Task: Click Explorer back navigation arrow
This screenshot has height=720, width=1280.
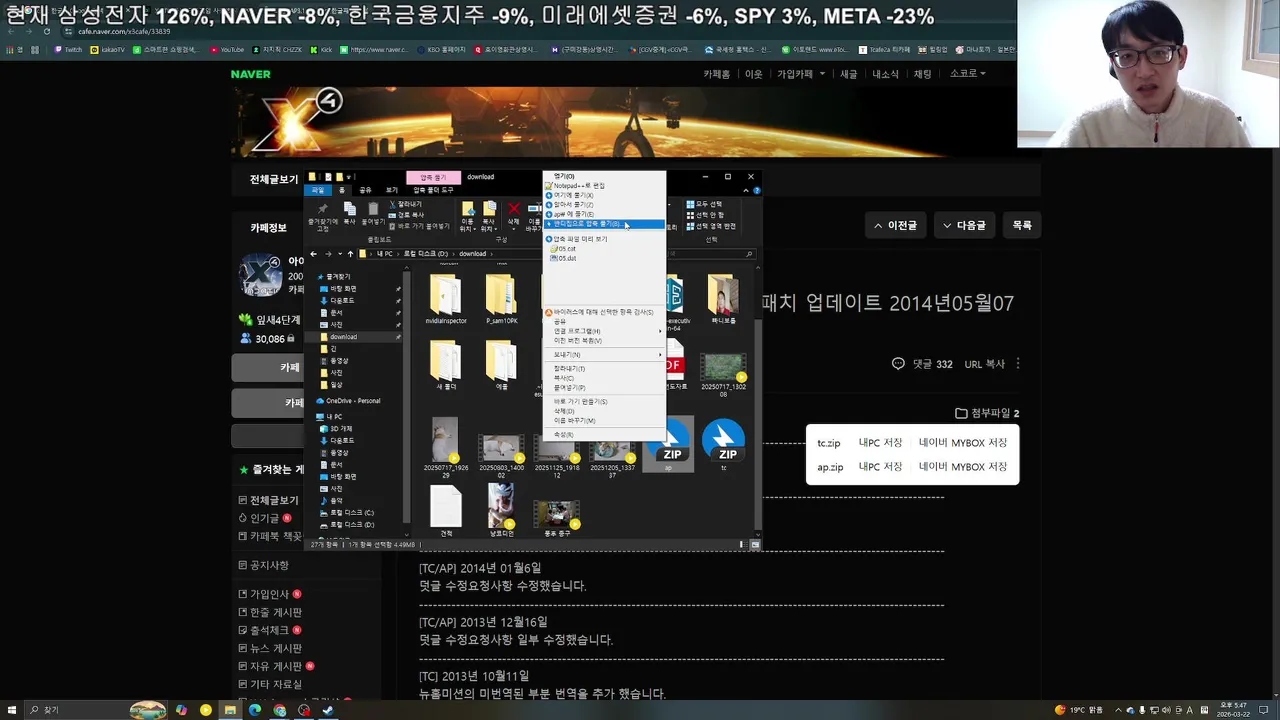Action: (x=314, y=254)
